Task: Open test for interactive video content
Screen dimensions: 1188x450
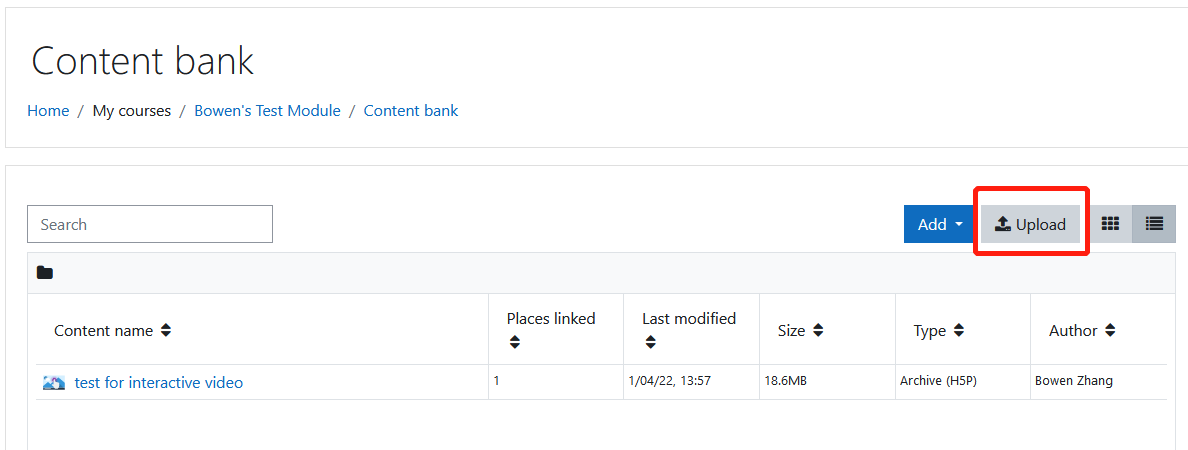Action: 159,383
